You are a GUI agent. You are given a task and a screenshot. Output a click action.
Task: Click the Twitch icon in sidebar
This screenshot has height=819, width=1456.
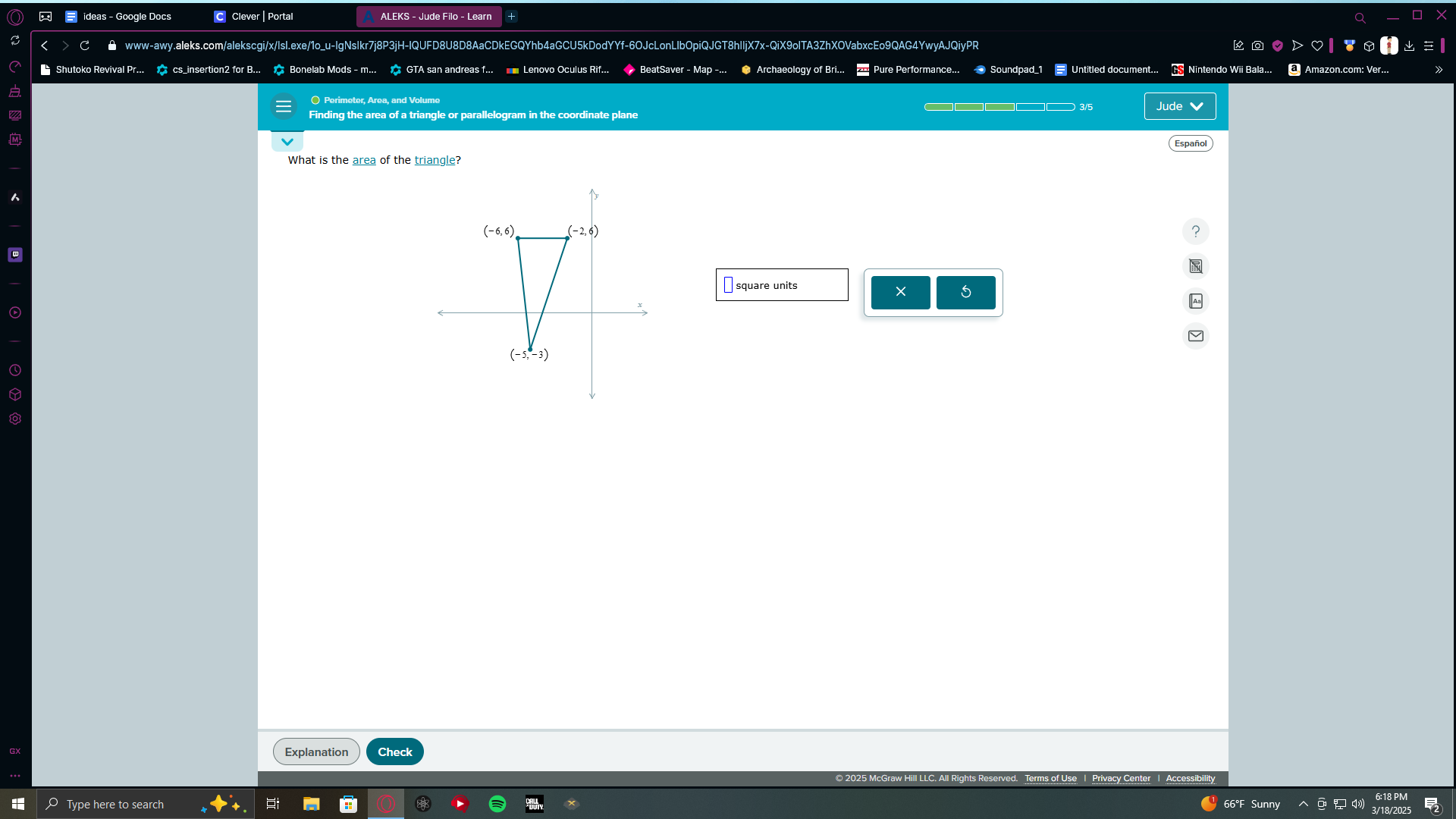(15, 255)
